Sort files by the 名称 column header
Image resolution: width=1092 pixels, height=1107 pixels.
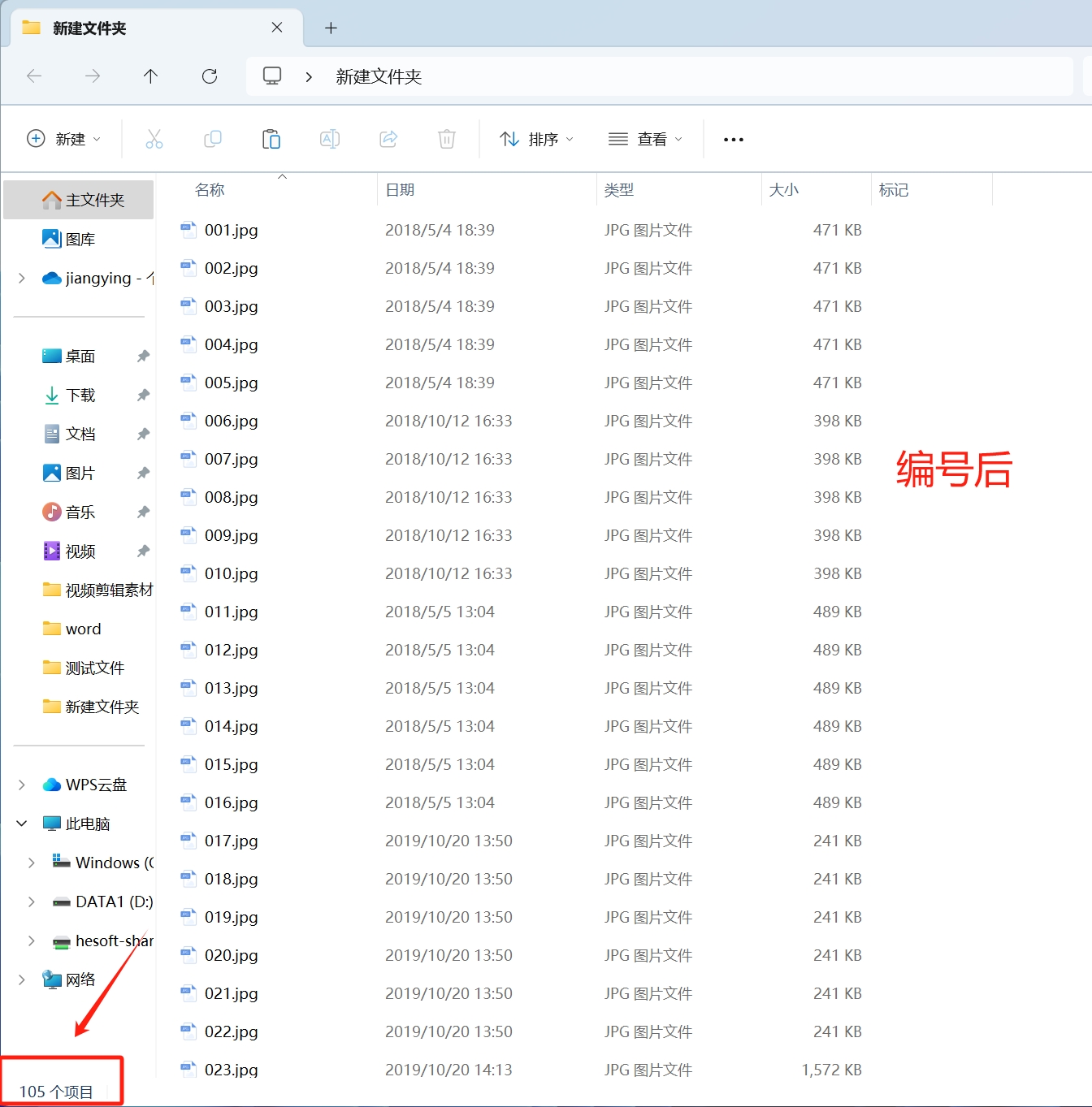coord(209,189)
